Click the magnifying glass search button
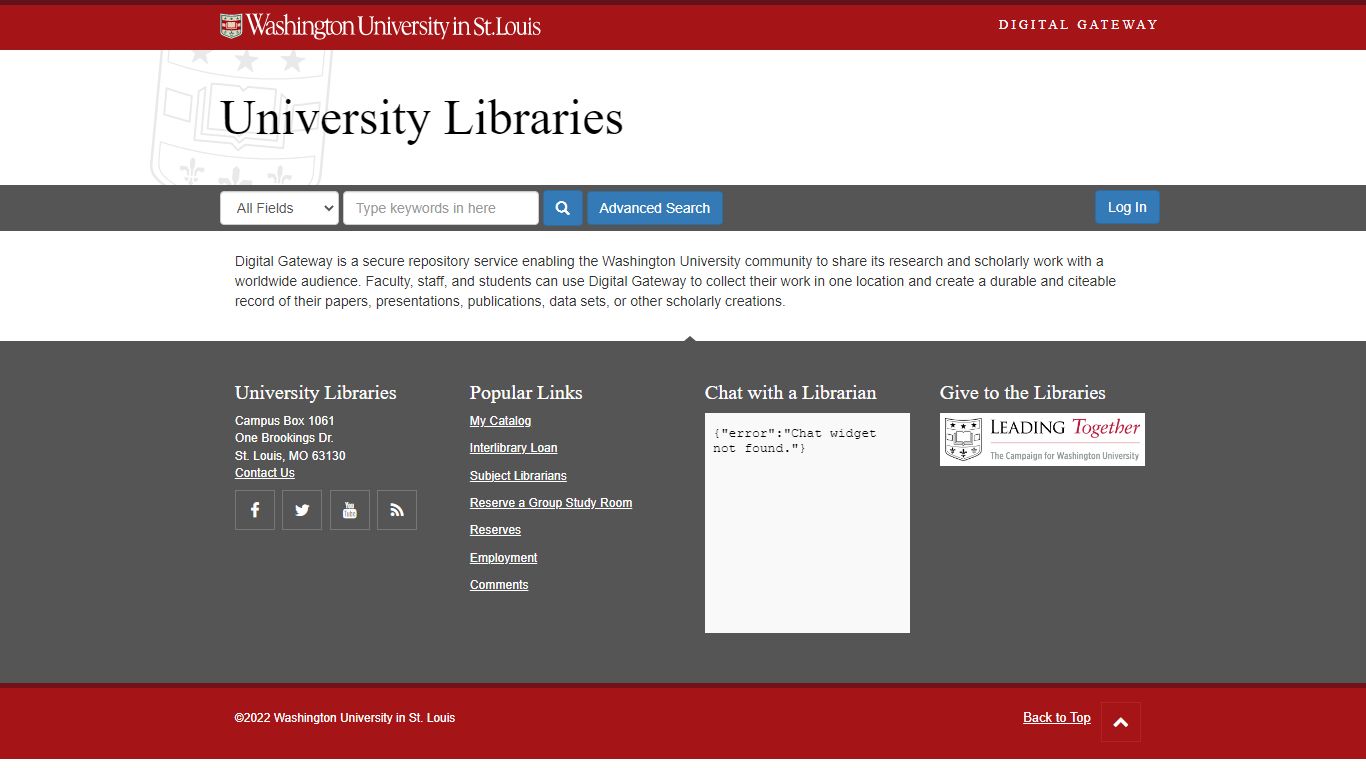Screen dimensions: 1366x768 (x=562, y=208)
